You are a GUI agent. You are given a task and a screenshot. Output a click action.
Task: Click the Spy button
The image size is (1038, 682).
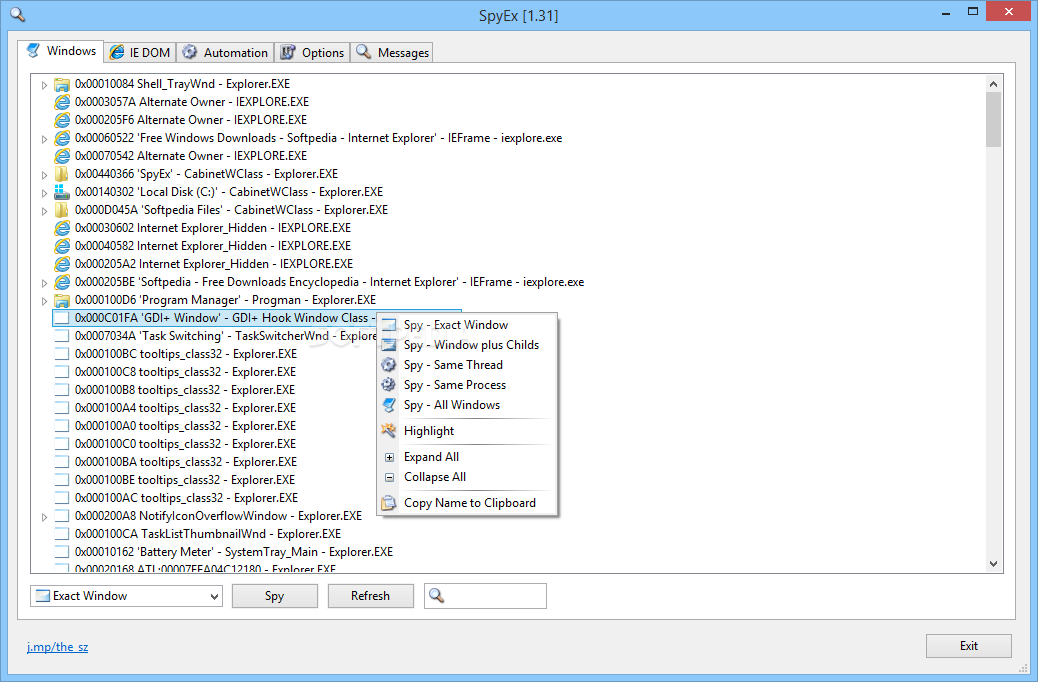[275, 596]
